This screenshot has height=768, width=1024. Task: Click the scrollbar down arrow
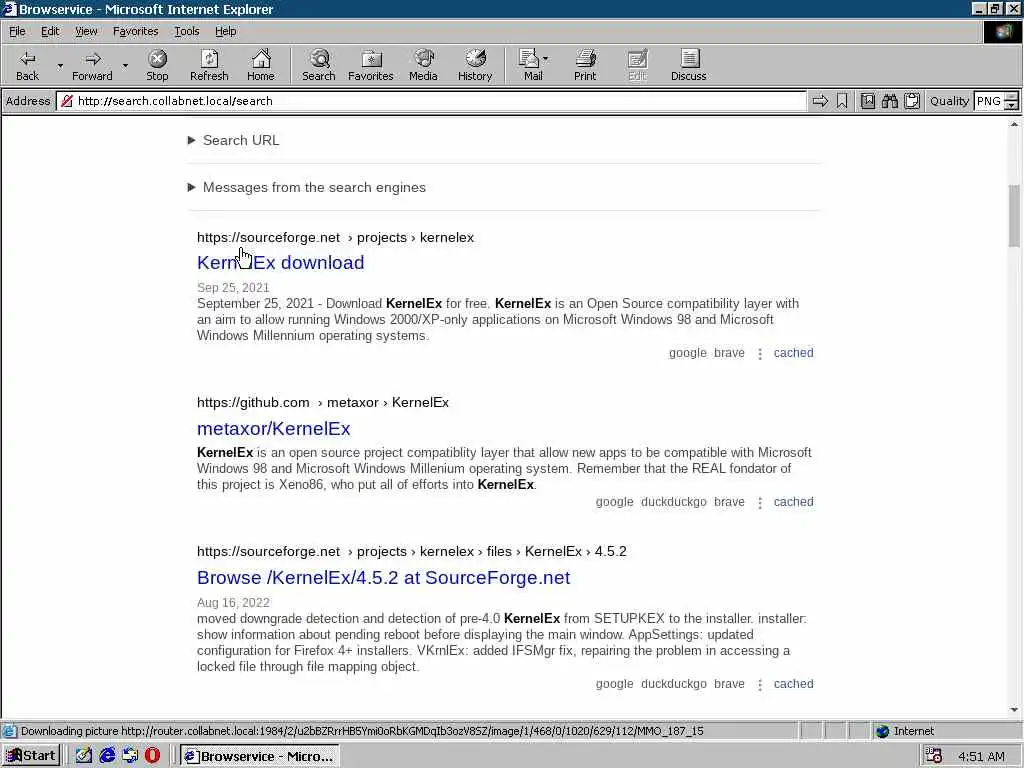point(1014,710)
